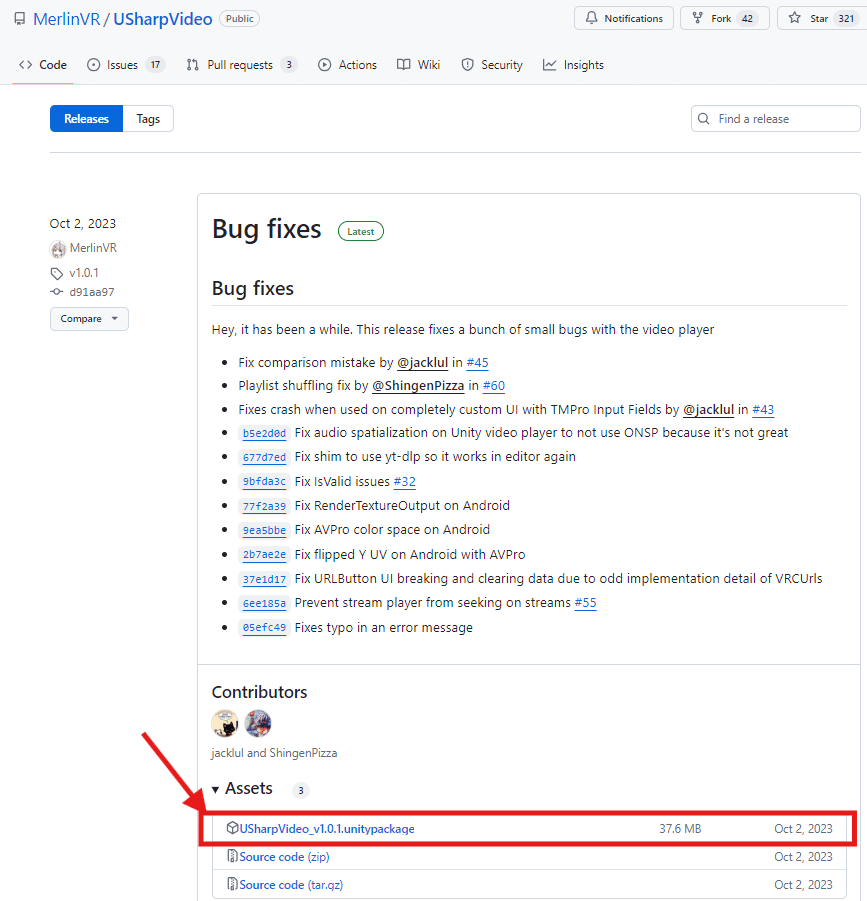Open the v1.0.1 tag link
Screen dimensions: 867x901
click(84, 272)
